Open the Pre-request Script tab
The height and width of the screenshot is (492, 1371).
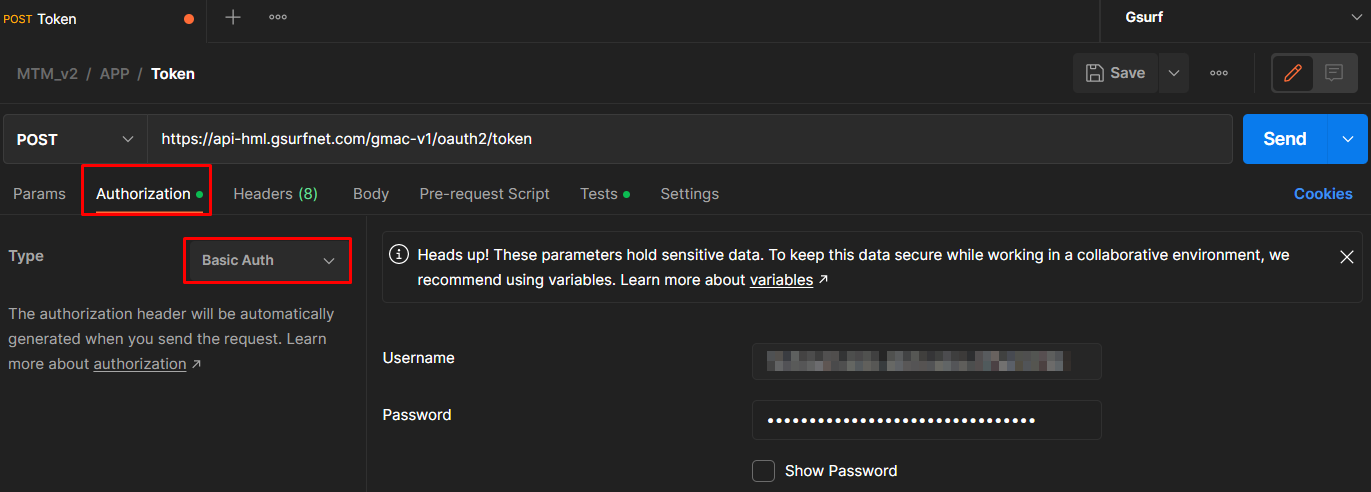point(484,194)
